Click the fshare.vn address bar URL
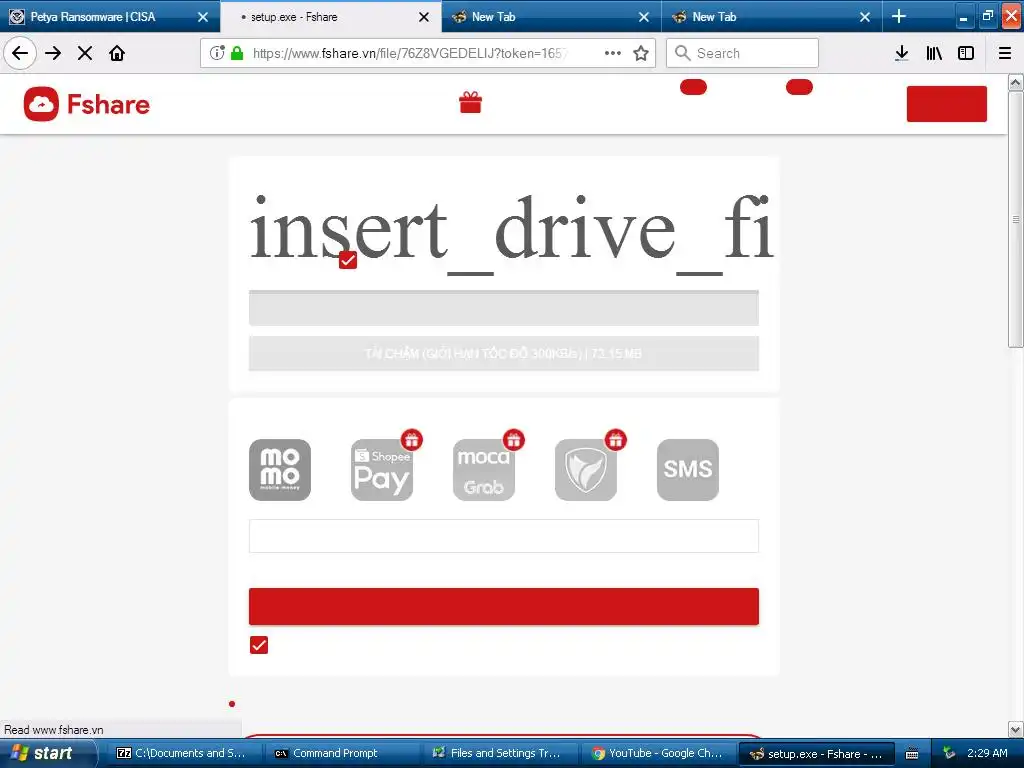Screen dimensions: 1024x768 (x=410, y=53)
